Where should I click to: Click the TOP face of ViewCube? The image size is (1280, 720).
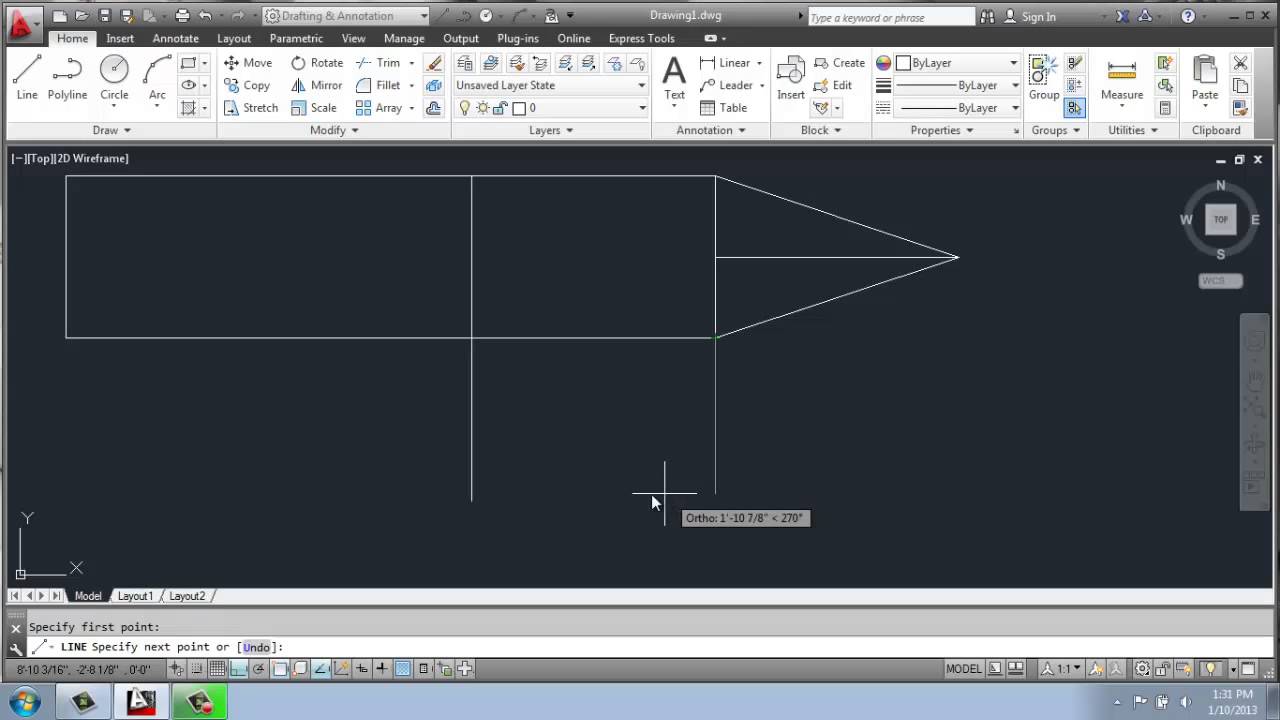click(x=1221, y=220)
